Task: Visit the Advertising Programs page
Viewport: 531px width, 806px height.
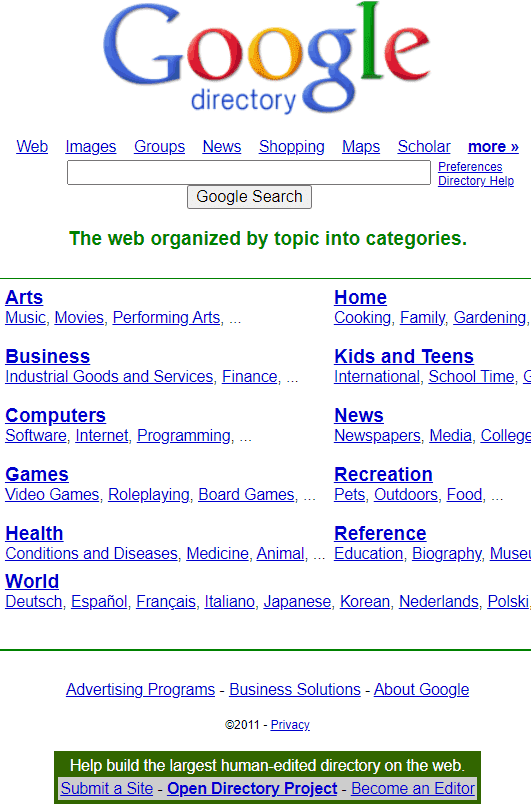Action: (x=140, y=689)
